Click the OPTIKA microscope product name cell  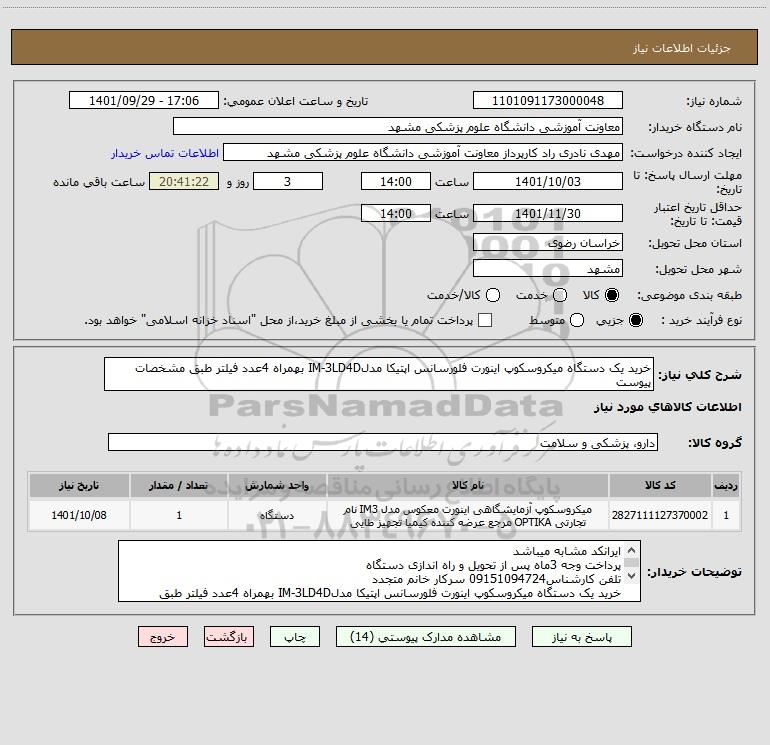click(468, 515)
